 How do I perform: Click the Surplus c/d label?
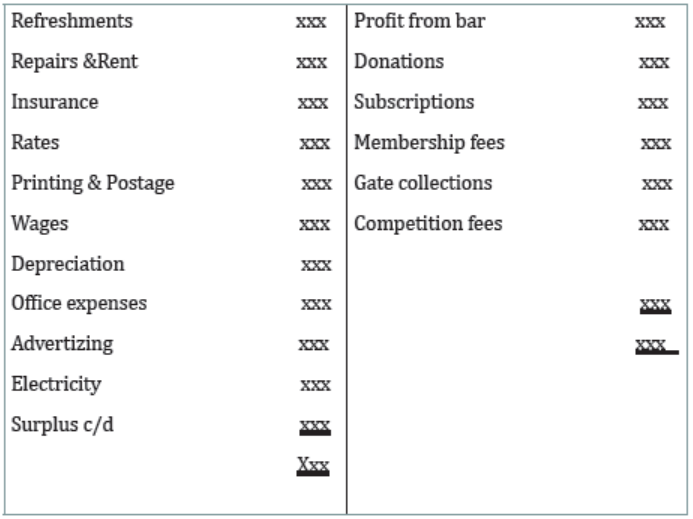(x=62, y=425)
